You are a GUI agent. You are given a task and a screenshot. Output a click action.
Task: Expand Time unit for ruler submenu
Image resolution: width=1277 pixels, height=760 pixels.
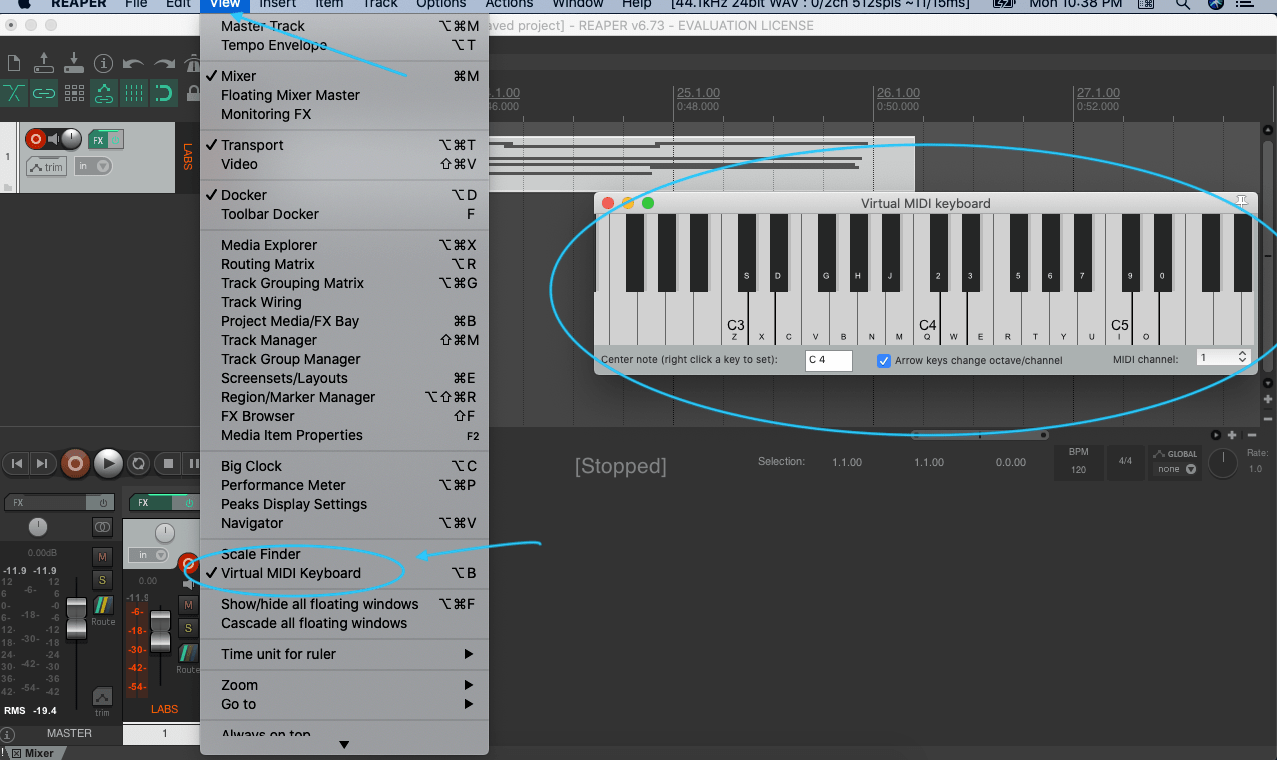(x=344, y=654)
